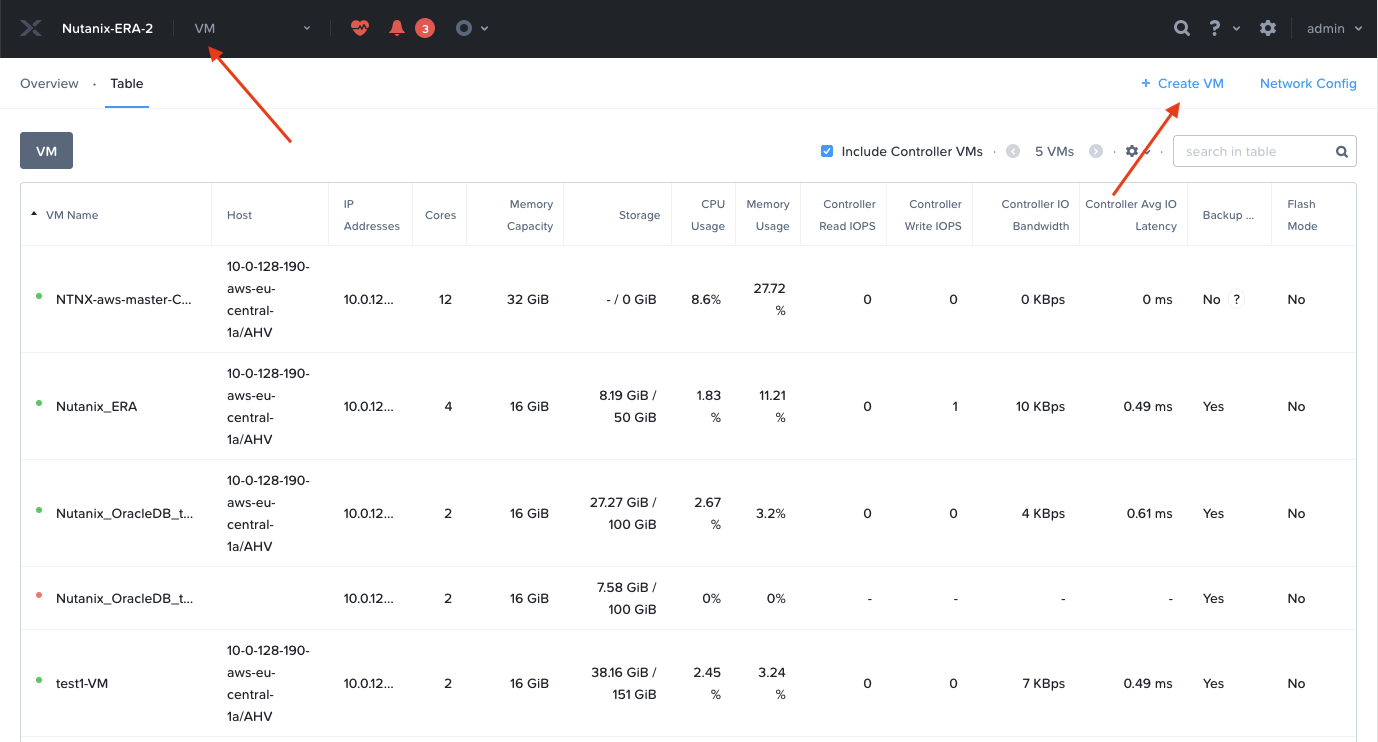Select the Table tab
This screenshot has height=742, width=1378.
pyautogui.click(x=127, y=84)
